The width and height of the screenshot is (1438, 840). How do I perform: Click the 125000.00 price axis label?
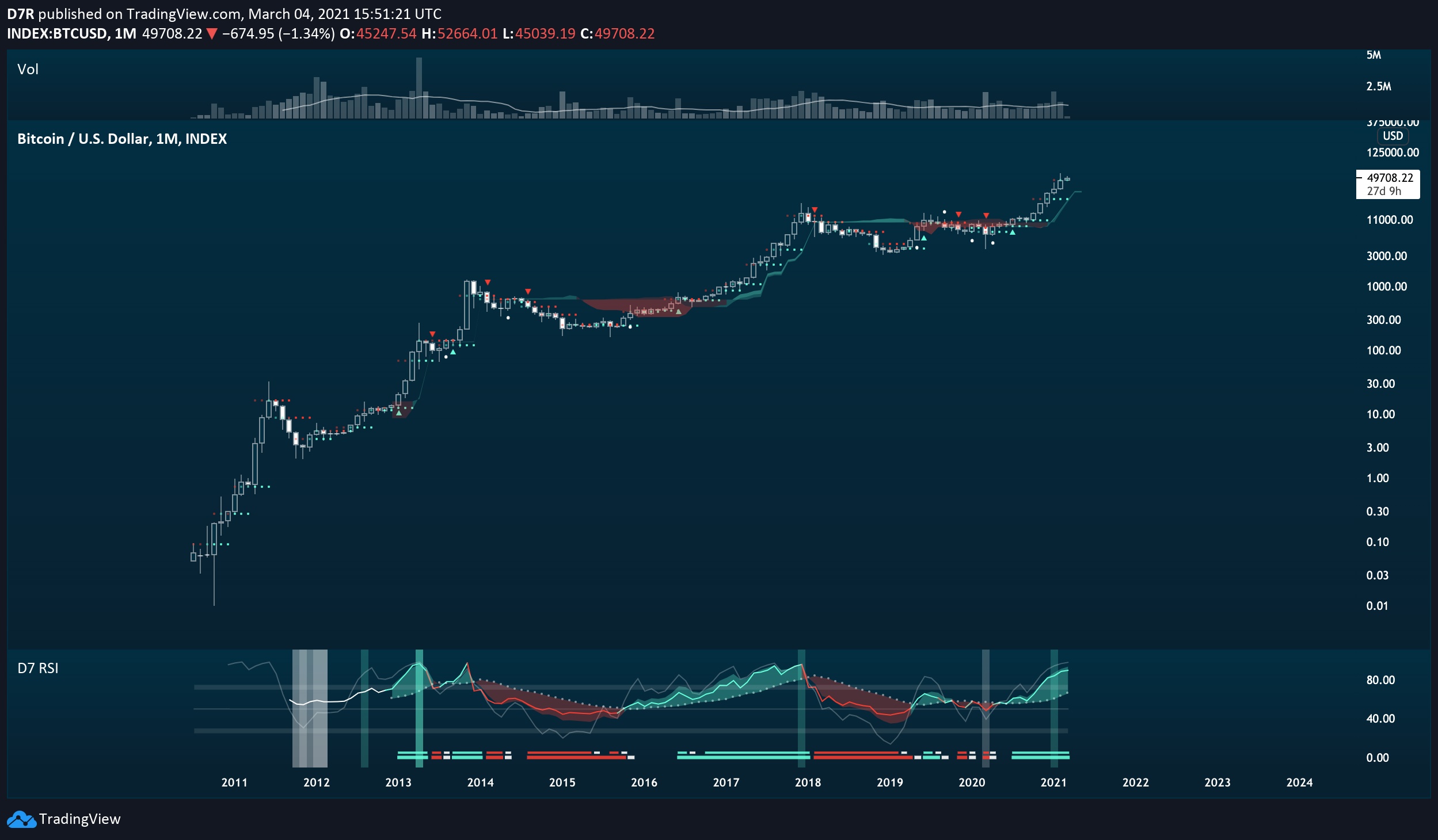1393,152
